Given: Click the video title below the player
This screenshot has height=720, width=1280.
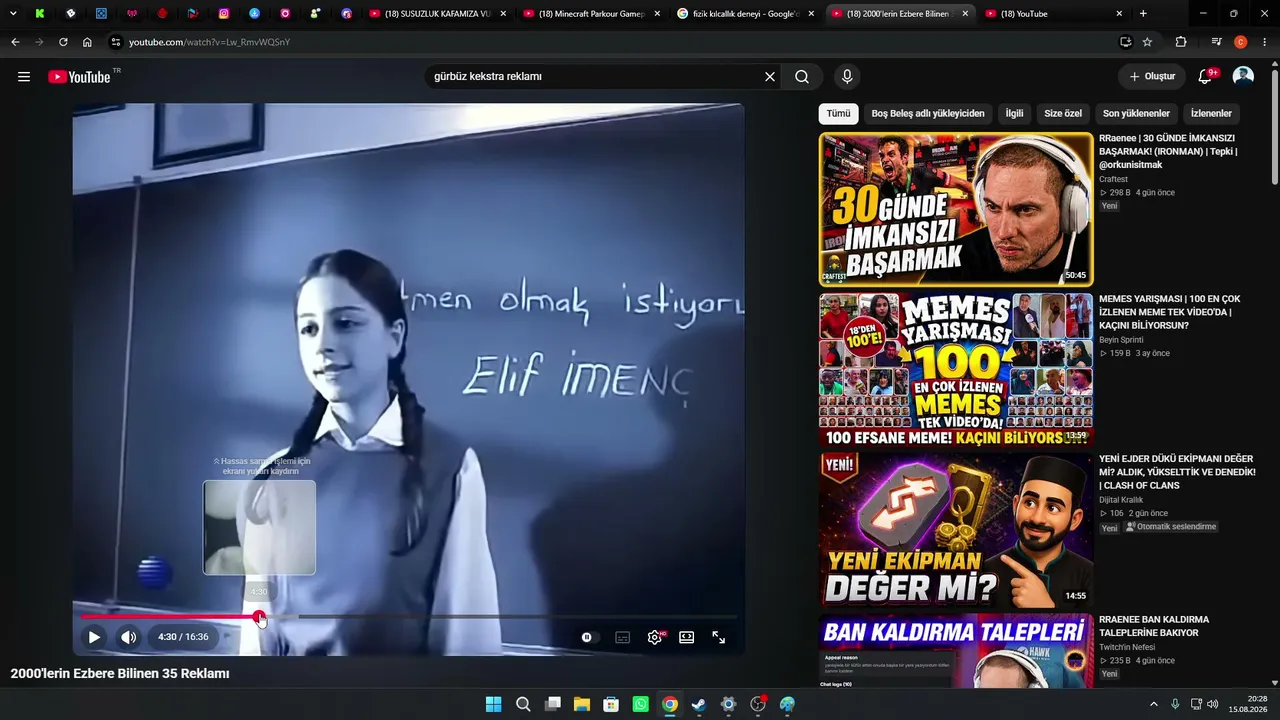Looking at the screenshot, I should click(120, 674).
